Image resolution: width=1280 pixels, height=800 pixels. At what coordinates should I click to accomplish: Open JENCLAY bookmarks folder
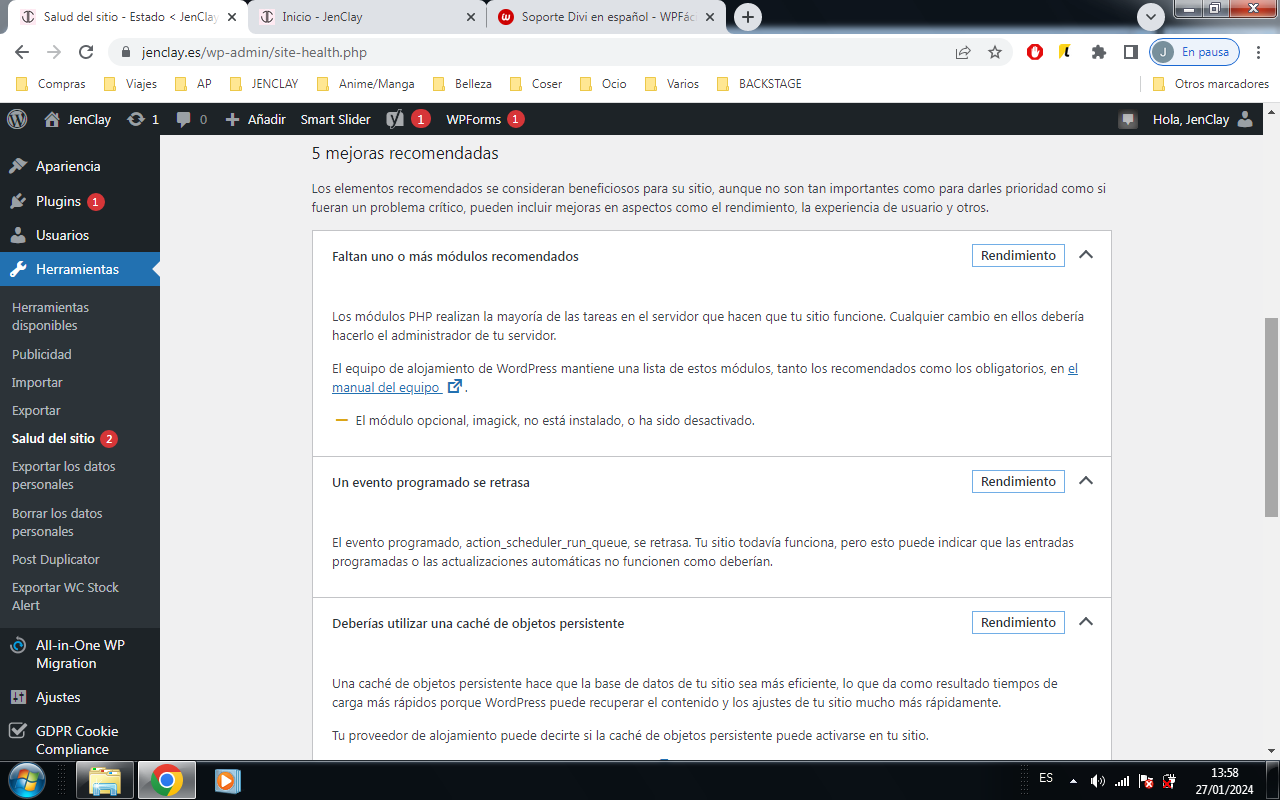point(264,84)
